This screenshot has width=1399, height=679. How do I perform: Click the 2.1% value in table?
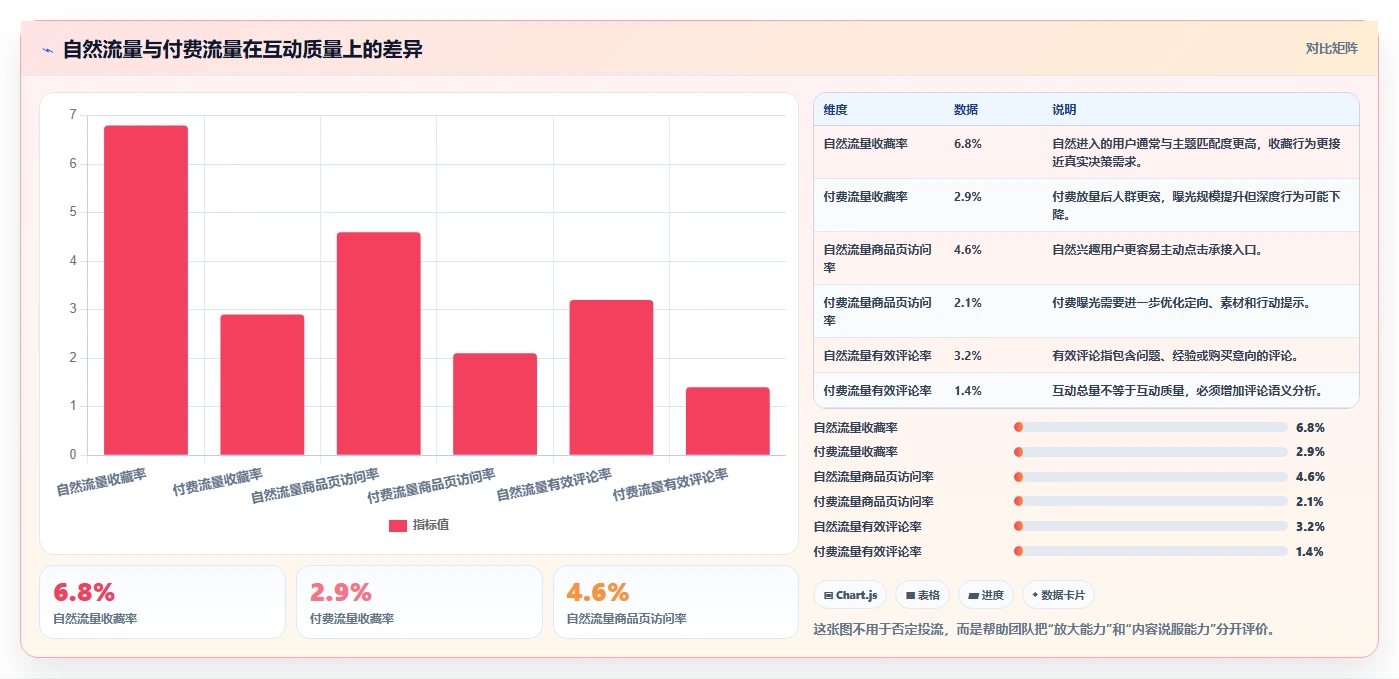(968, 302)
